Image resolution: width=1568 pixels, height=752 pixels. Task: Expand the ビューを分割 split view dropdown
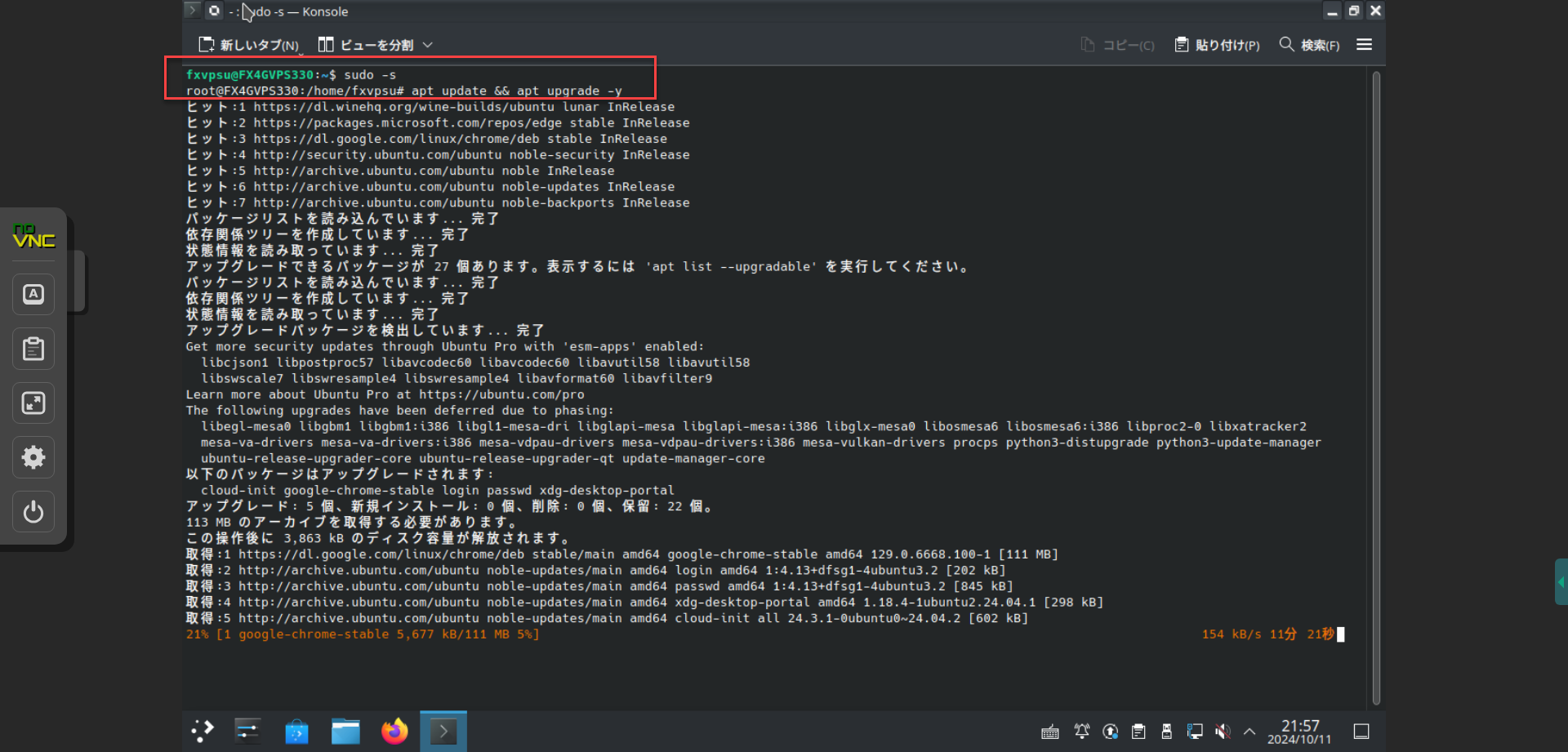427,45
